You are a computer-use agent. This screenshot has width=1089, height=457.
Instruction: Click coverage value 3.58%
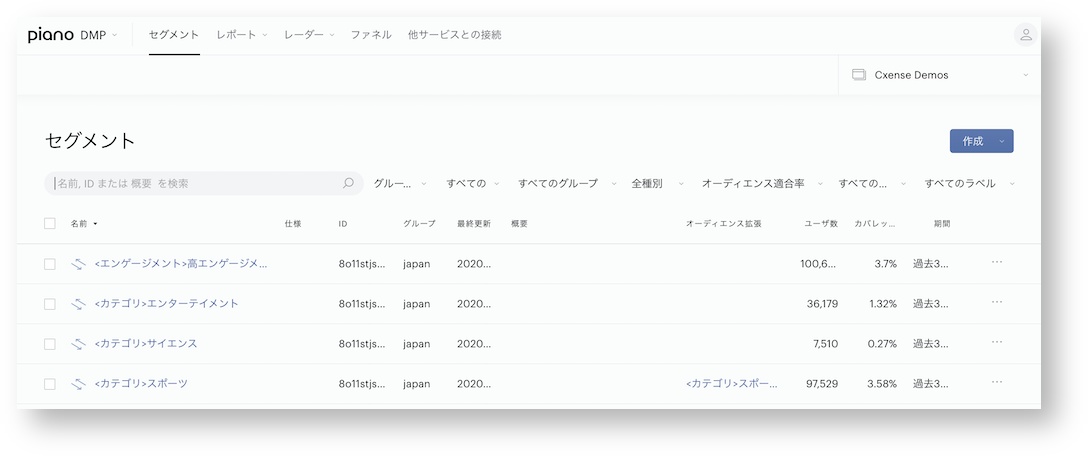(880, 383)
